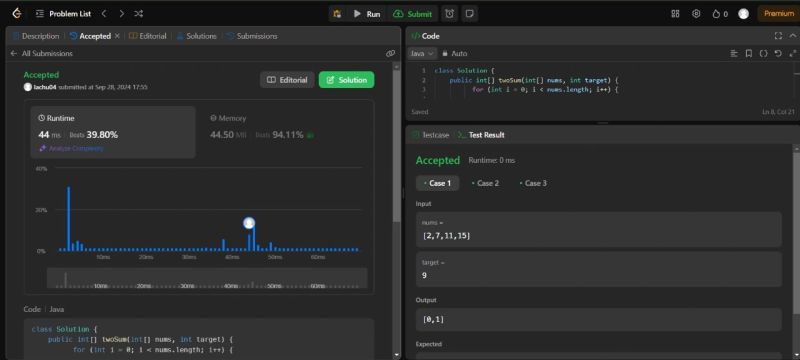The image size is (800, 360).
Task: Collapse the Code panel with chevron
Action: pos(792,36)
